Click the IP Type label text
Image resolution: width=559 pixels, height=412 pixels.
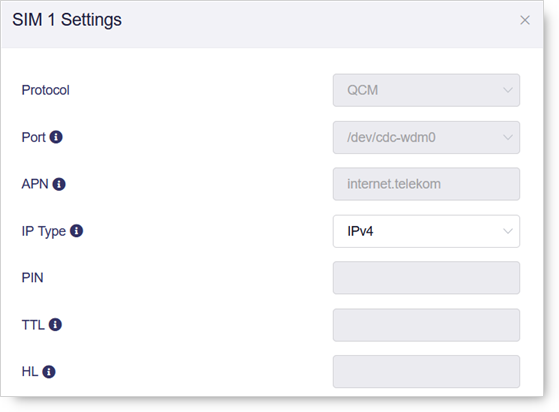[44, 232]
